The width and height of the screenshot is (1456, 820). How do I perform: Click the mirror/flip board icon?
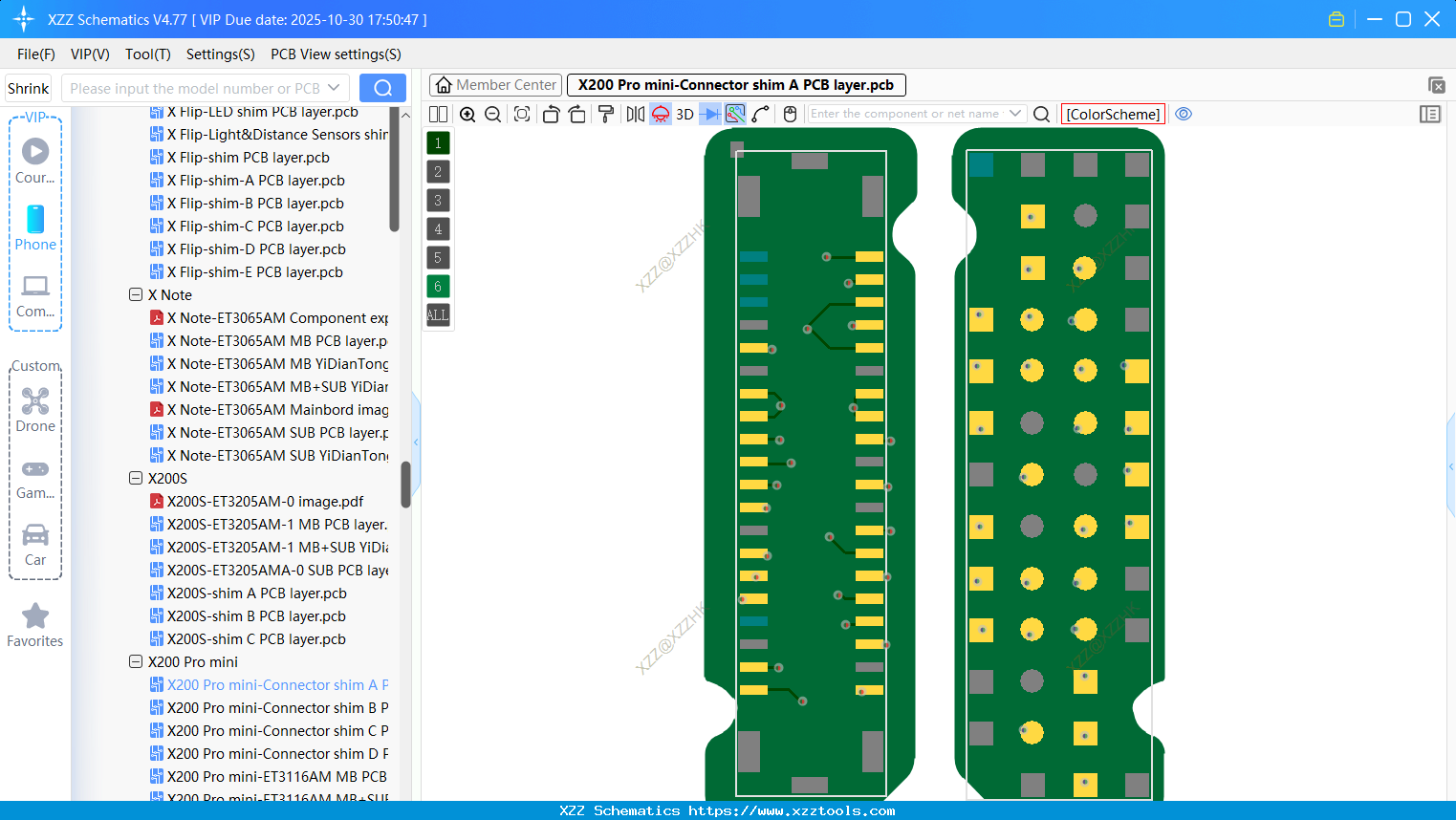(634, 114)
